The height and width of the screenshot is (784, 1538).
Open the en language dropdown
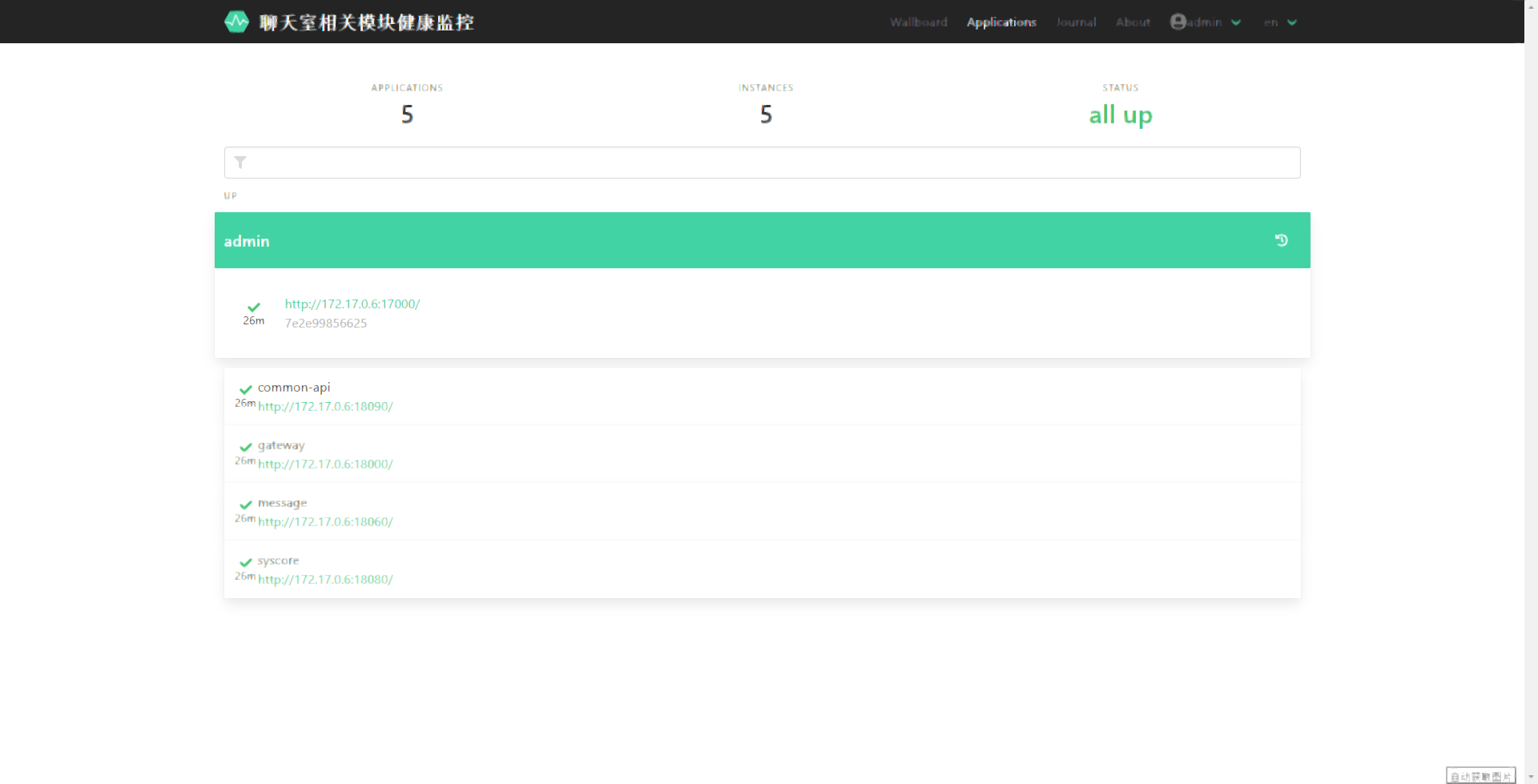click(1280, 22)
